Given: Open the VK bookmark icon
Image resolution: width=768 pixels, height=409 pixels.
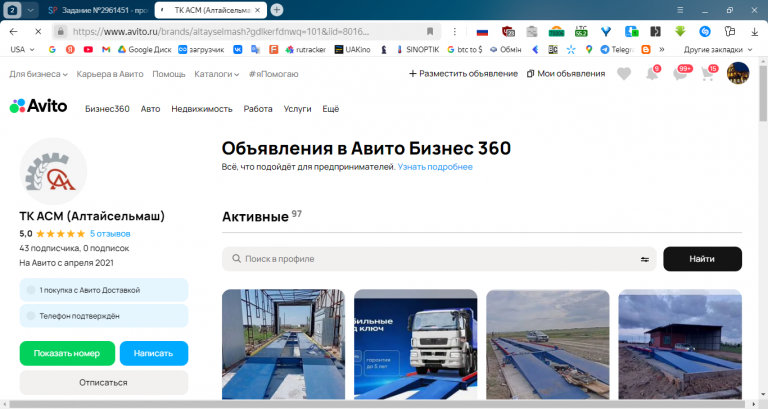Looking at the screenshot, I should point(238,49).
